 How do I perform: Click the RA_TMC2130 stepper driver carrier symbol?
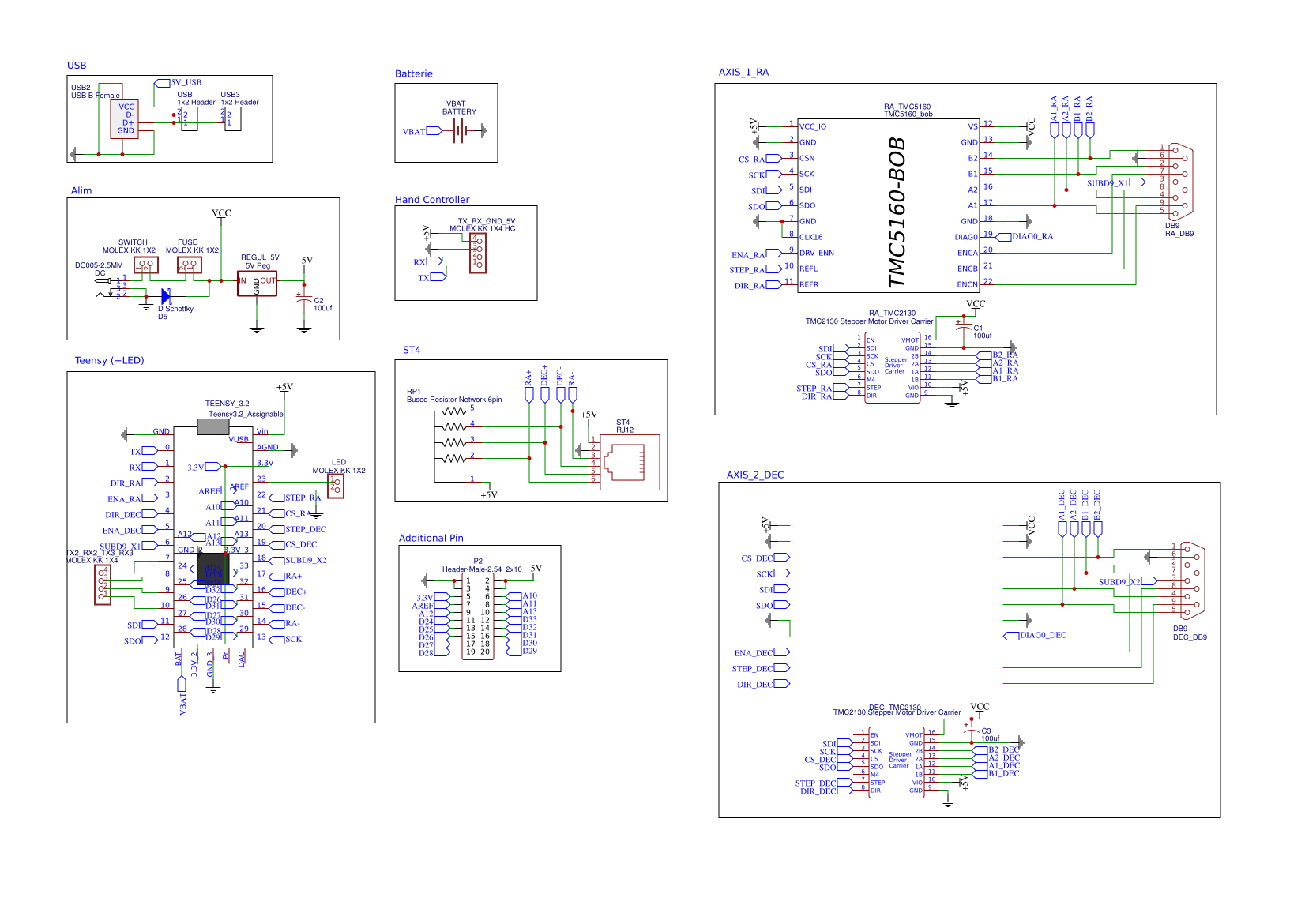click(893, 367)
